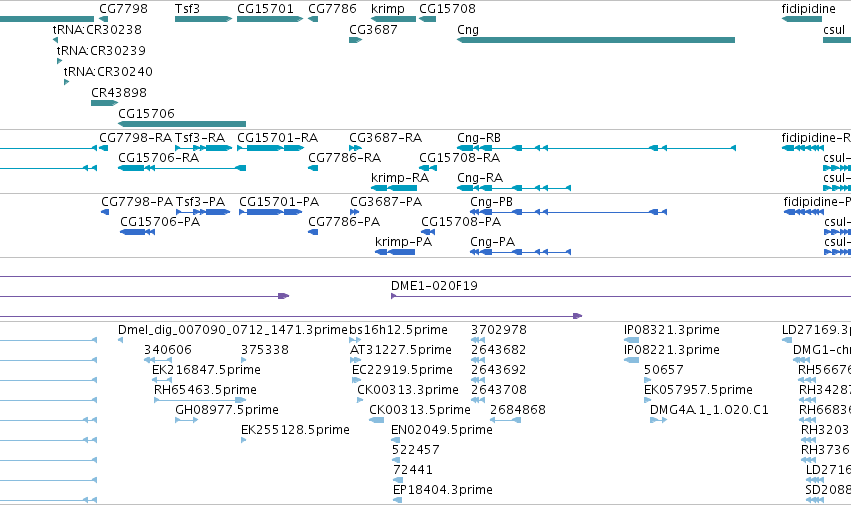Click EK057957.5prime label
The height and width of the screenshot is (505, 851).
(x=698, y=390)
